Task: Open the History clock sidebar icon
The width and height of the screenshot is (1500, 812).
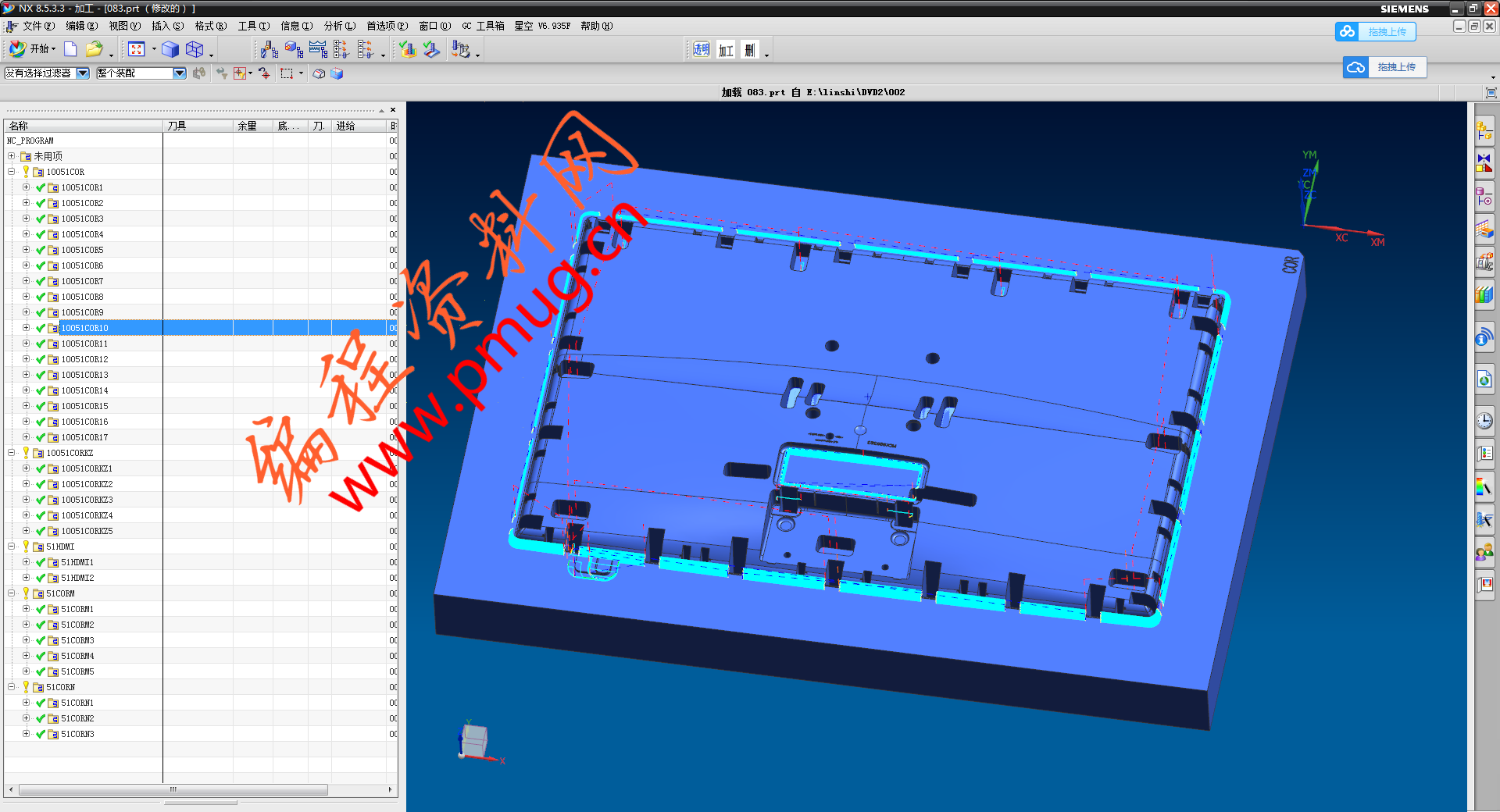Action: (1484, 421)
